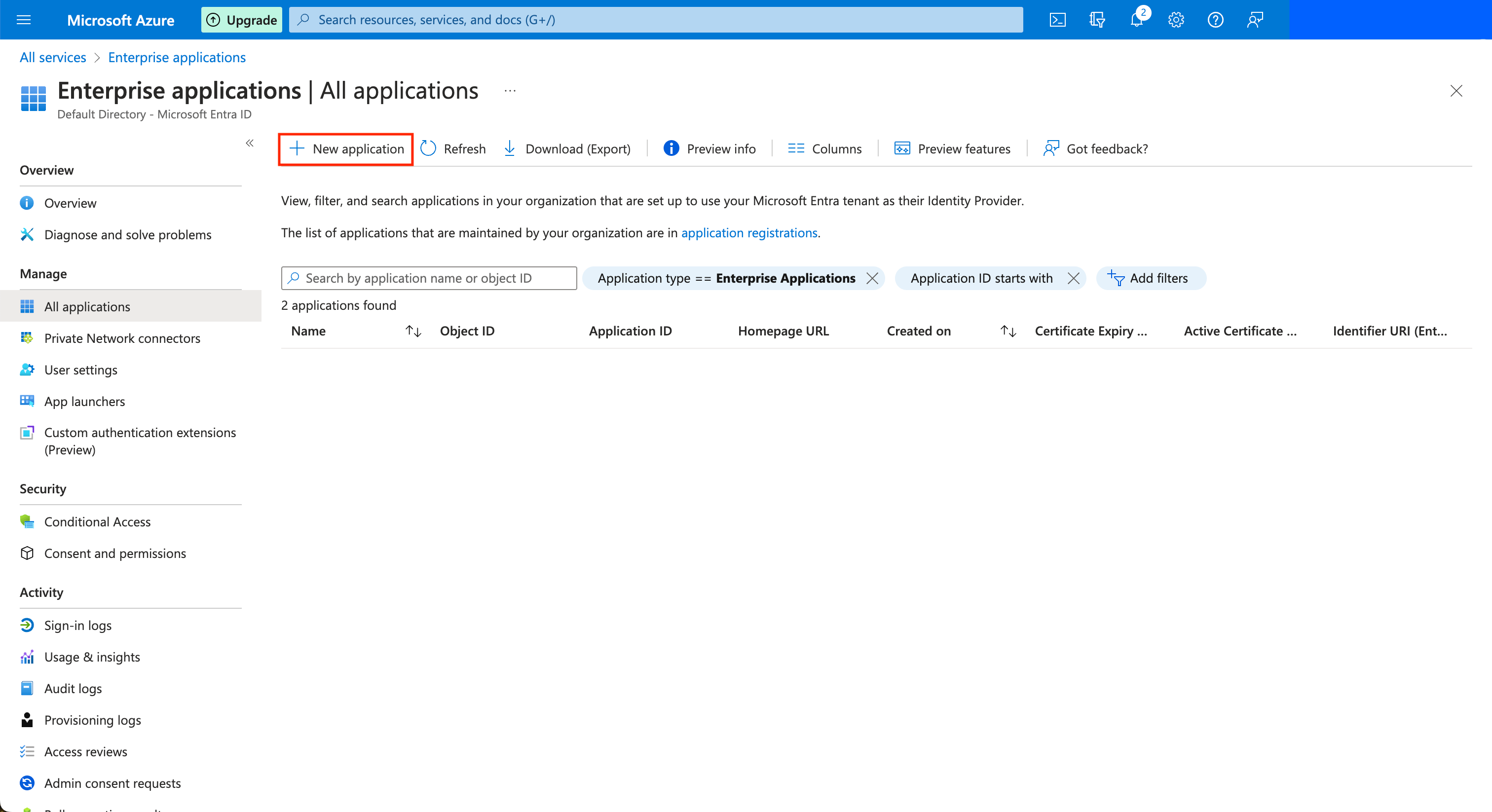This screenshot has height=812, width=1492.
Task: Toggle sorting on the Name column
Action: point(412,331)
